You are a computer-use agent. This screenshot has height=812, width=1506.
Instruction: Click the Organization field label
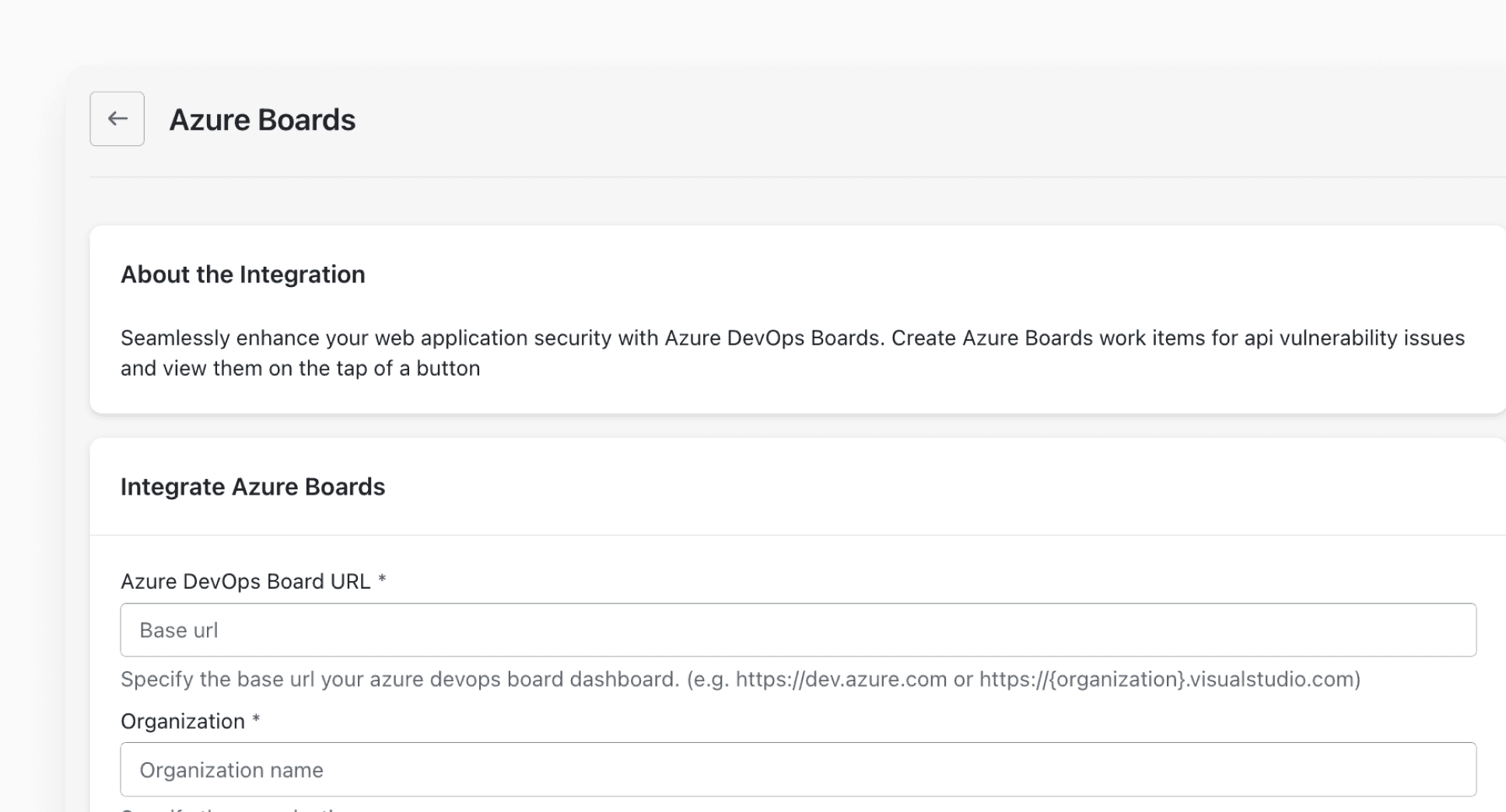(183, 722)
